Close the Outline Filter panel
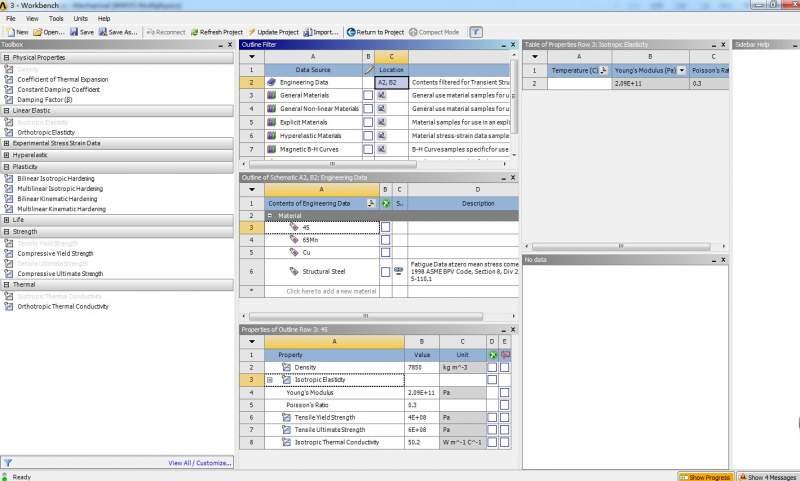The height and width of the screenshot is (481, 800). click(x=513, y=45)
